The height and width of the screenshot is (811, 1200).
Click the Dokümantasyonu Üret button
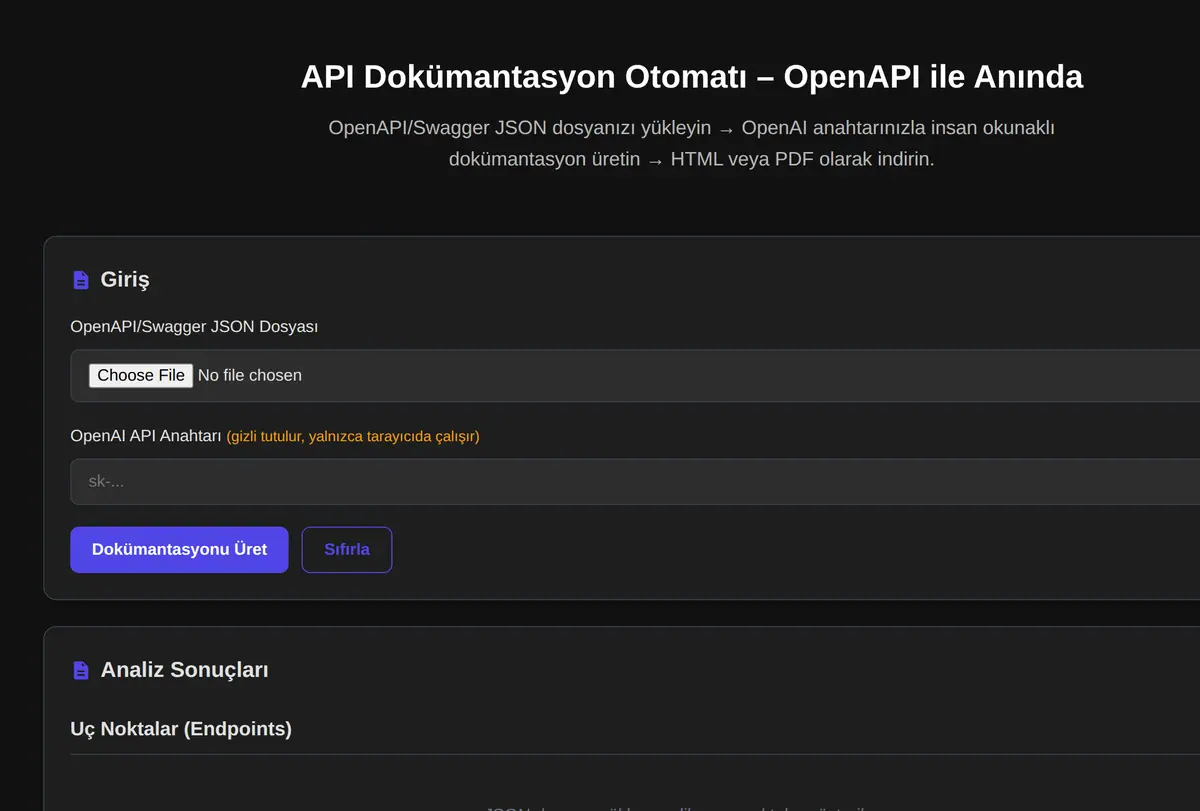179,550
